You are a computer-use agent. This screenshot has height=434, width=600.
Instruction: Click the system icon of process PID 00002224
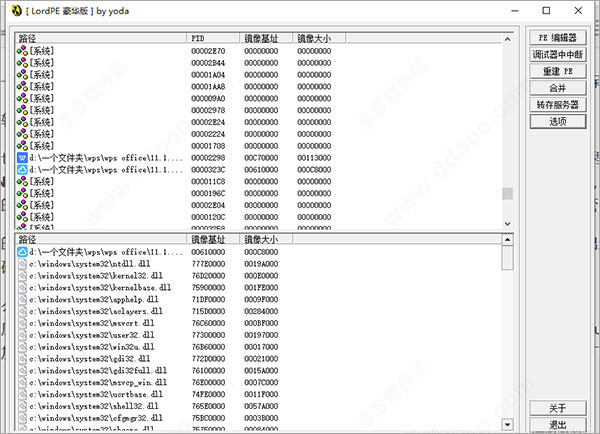22,134
